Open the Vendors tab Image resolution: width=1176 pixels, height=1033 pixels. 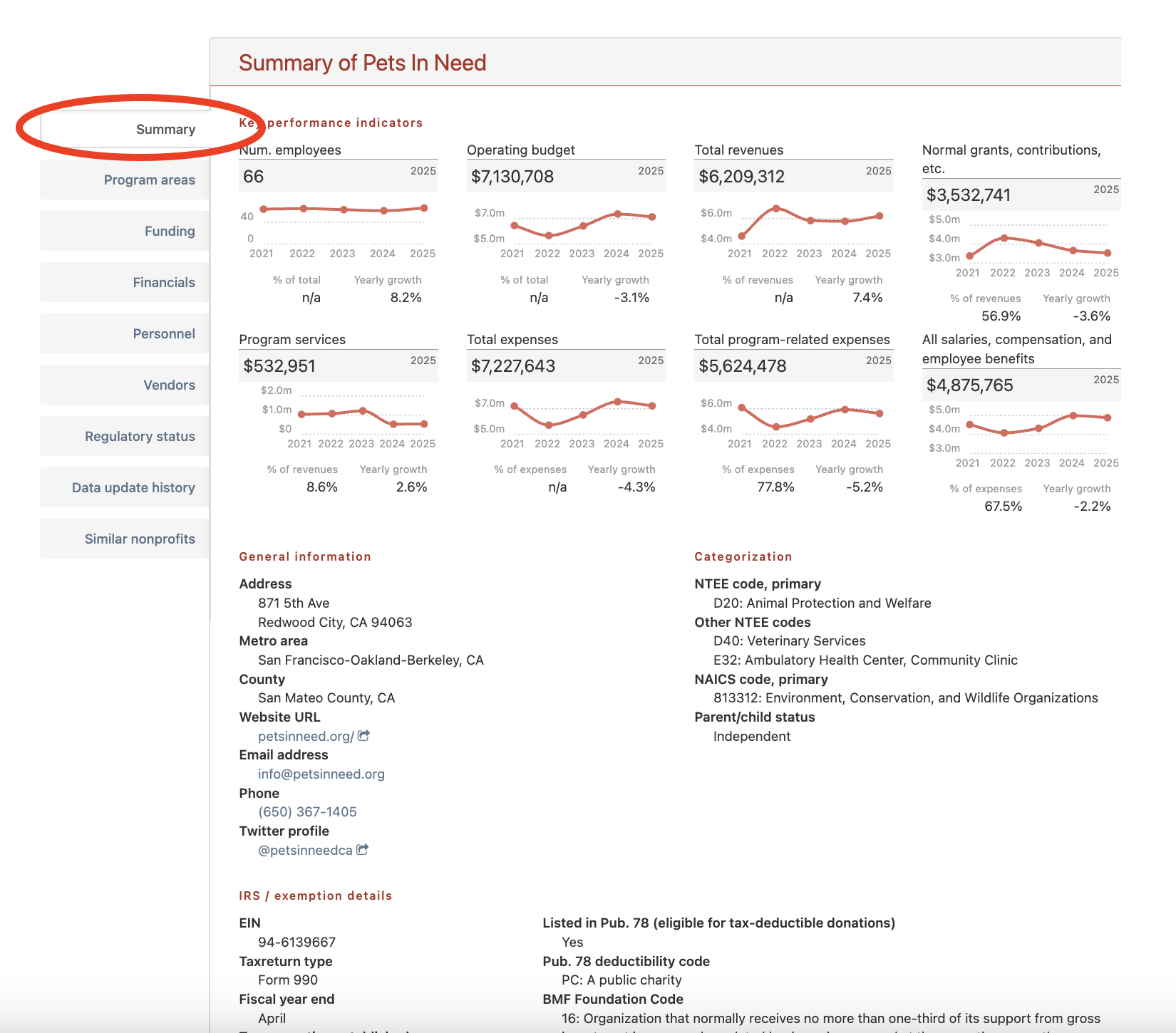click(x=125, y=385)
